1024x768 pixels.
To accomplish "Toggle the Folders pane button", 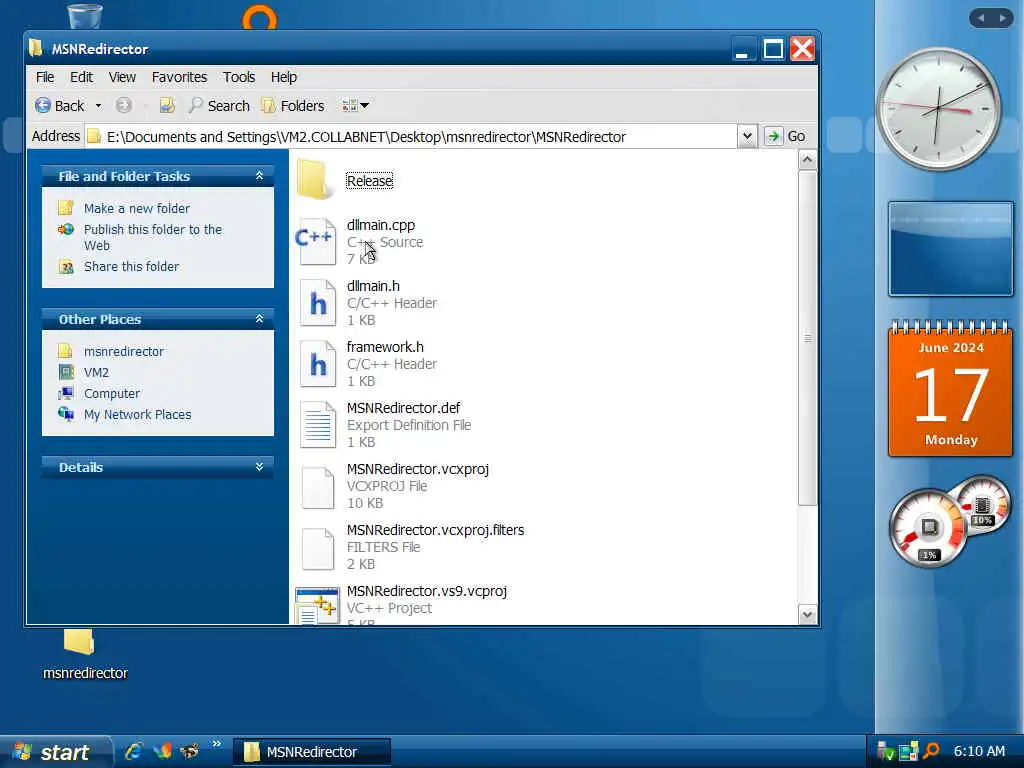I will [293, 105].
